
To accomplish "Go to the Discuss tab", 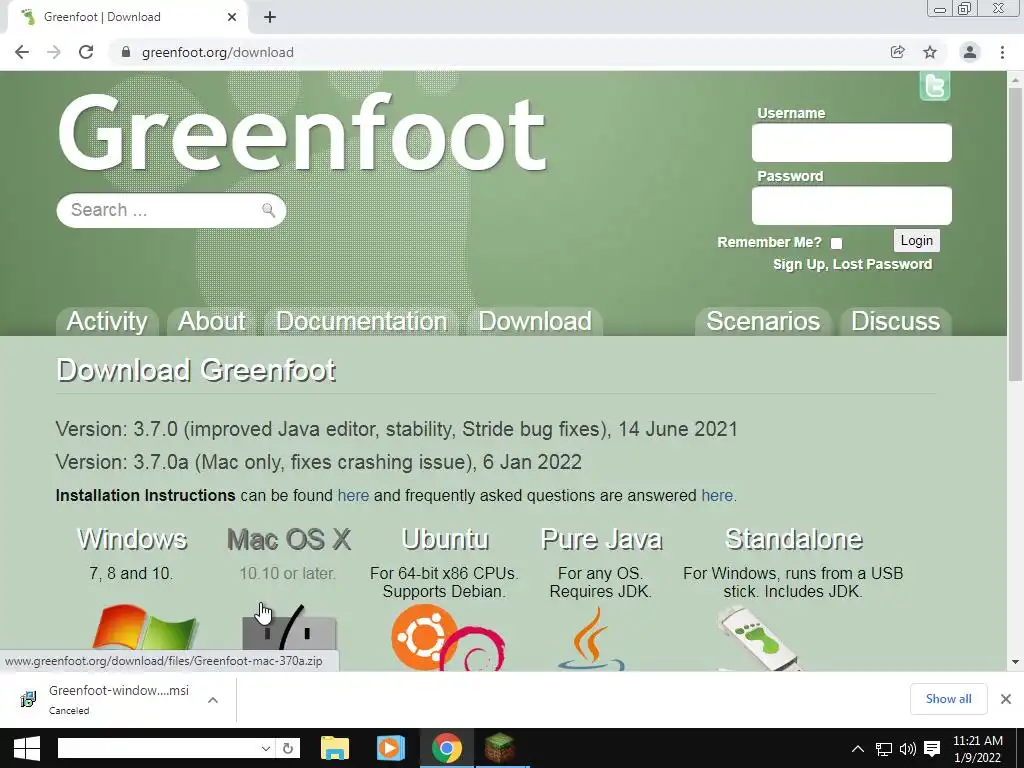I will coord(895,321).
